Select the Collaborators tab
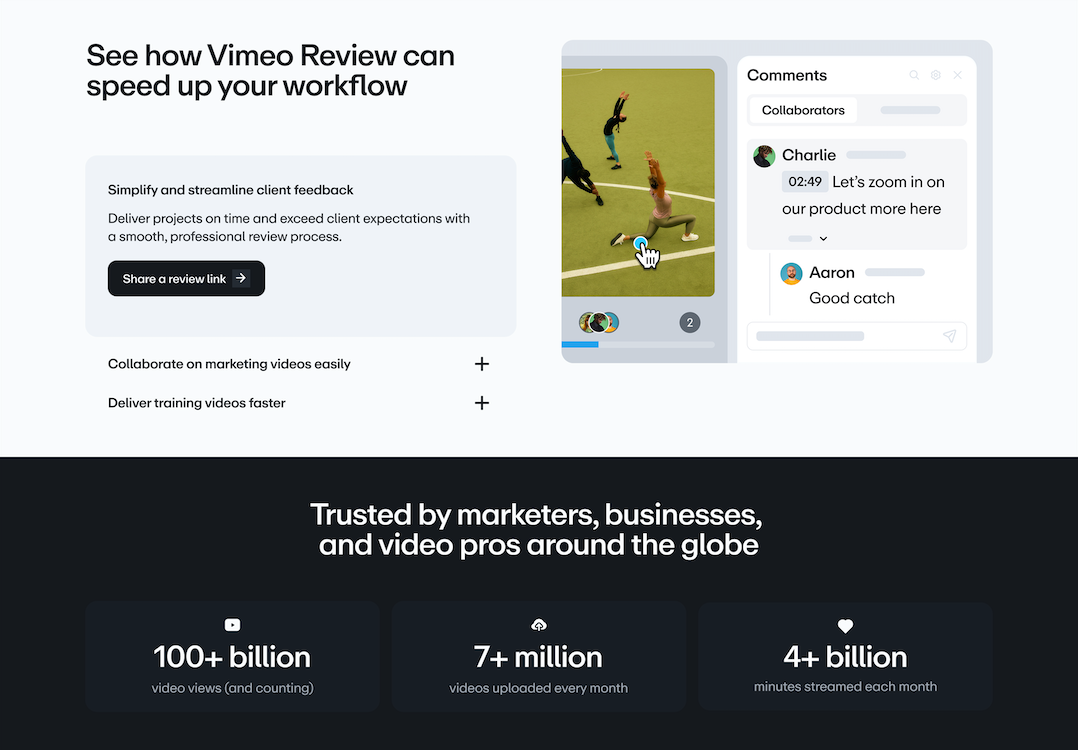This screenshot has width=1078, height=750. click(x=803, y=110)
